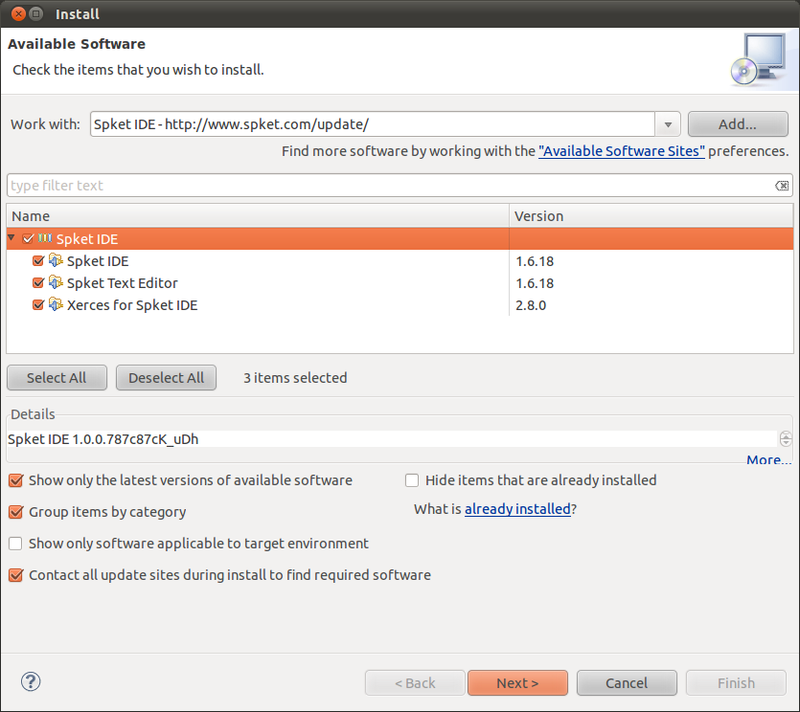
Task: Open help via question mark icon
Action: (31, 681)
